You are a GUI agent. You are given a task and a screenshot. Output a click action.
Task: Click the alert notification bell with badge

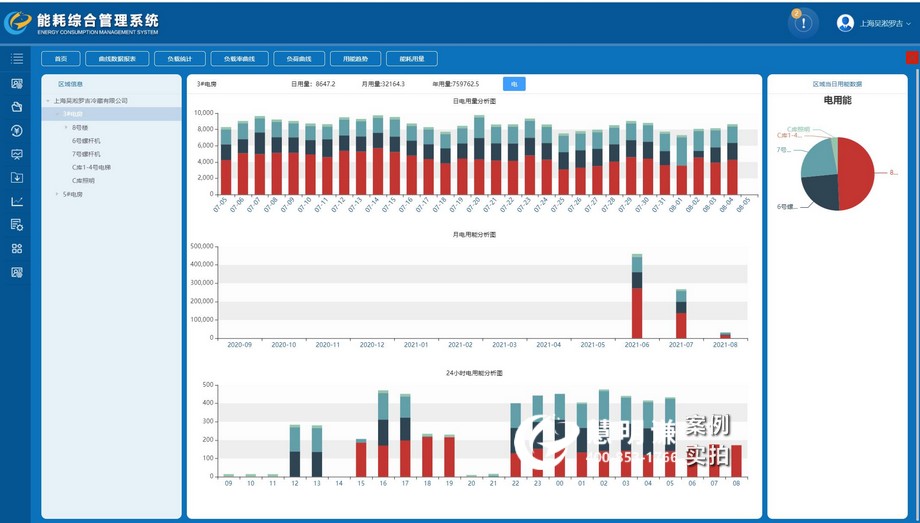tap(803, 23)
